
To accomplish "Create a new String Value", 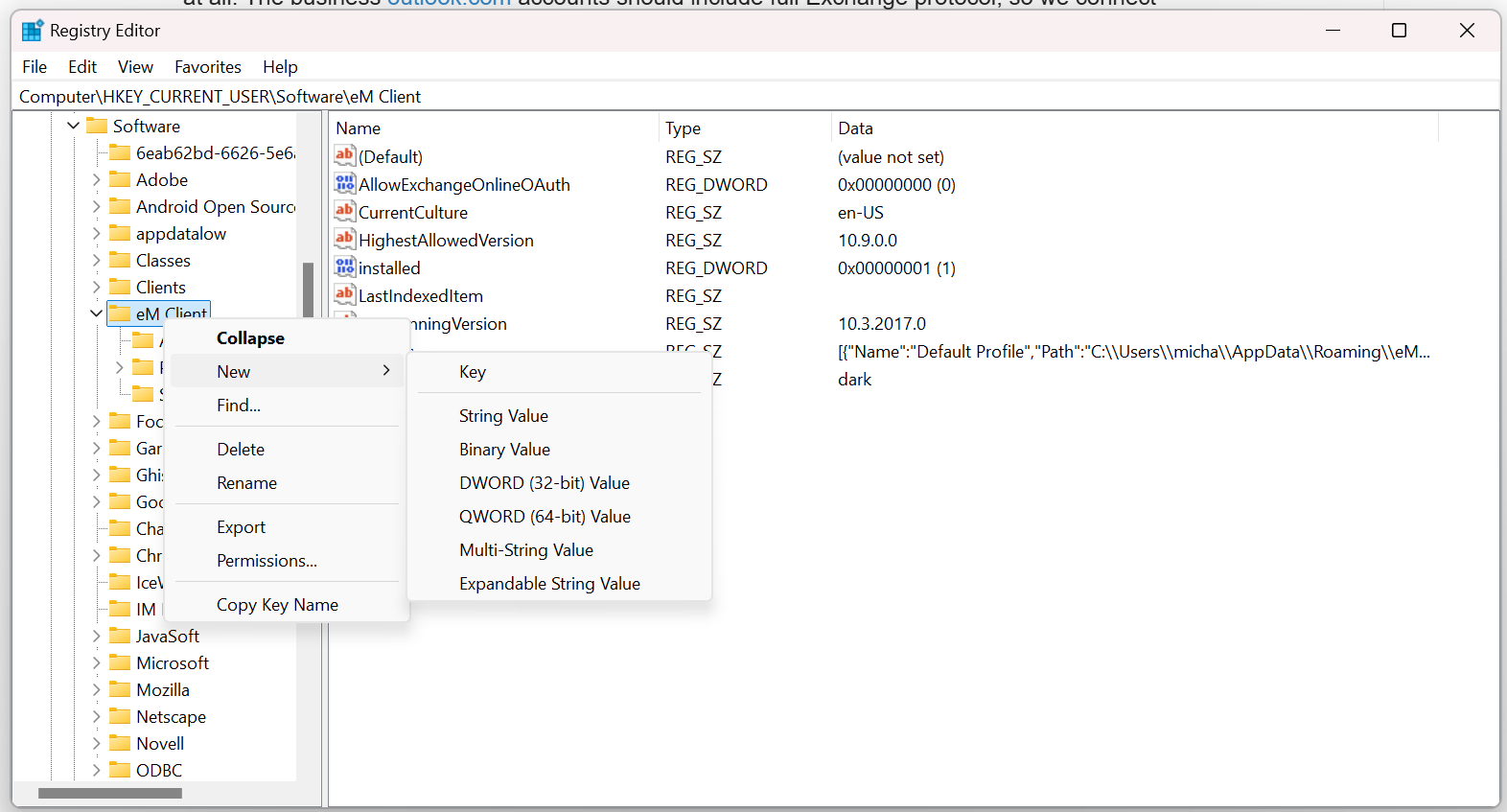I will 560,416.
